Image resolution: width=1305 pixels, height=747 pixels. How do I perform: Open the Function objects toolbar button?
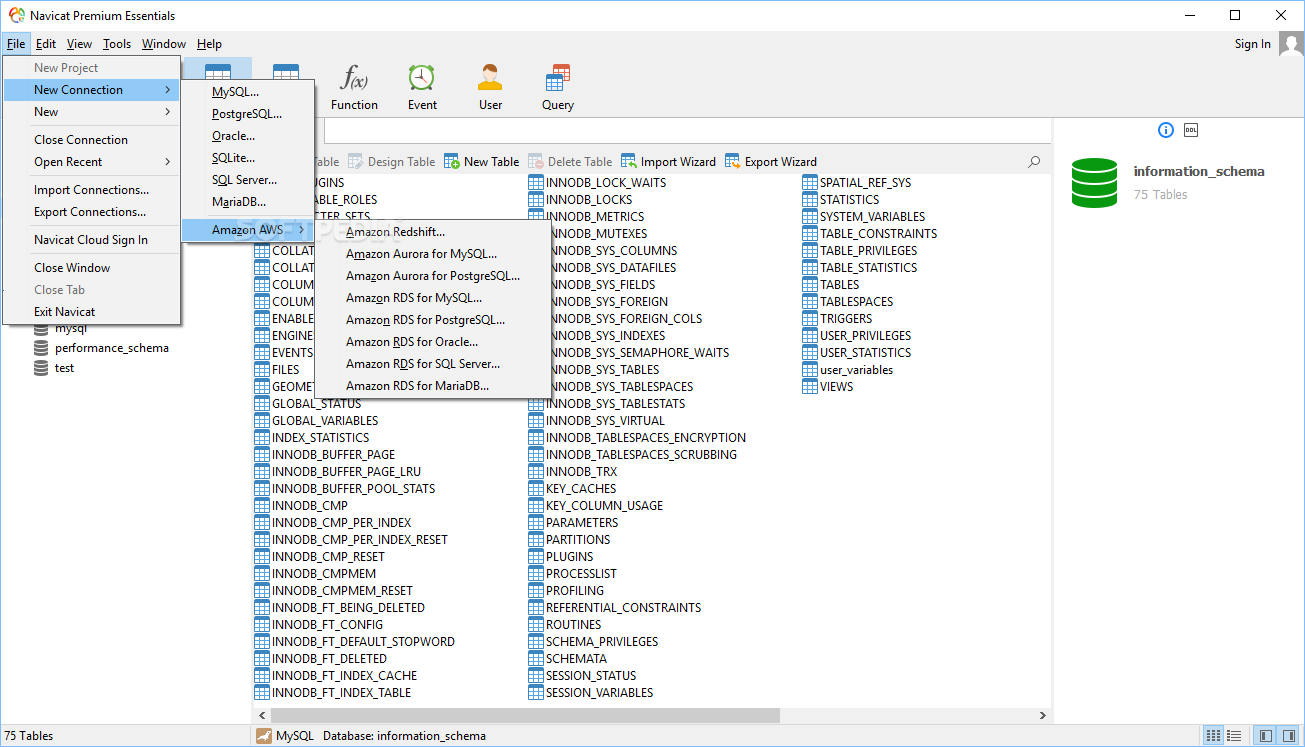click(354, 87)
